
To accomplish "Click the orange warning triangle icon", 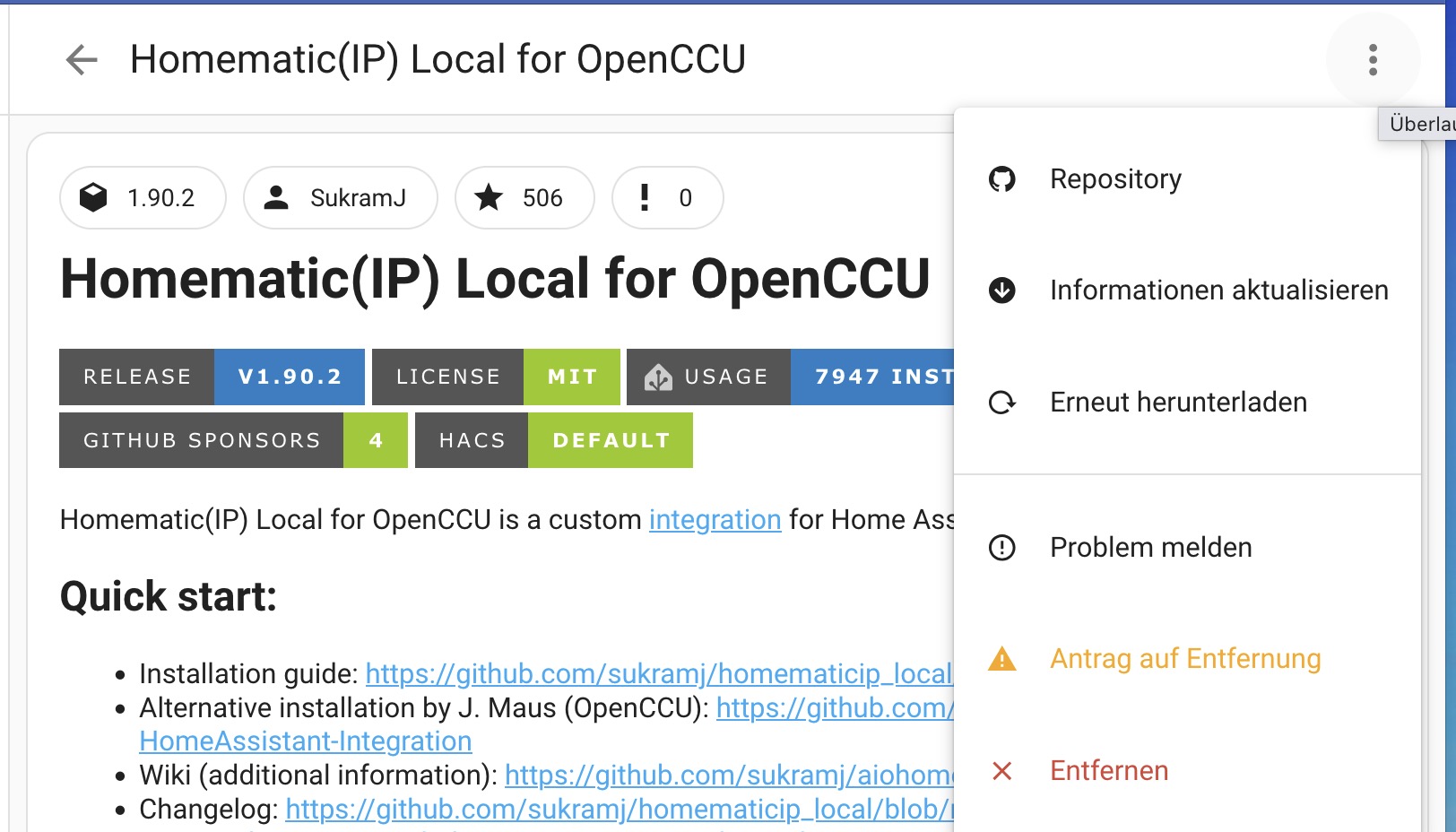I will click(x=1001, y=659).
